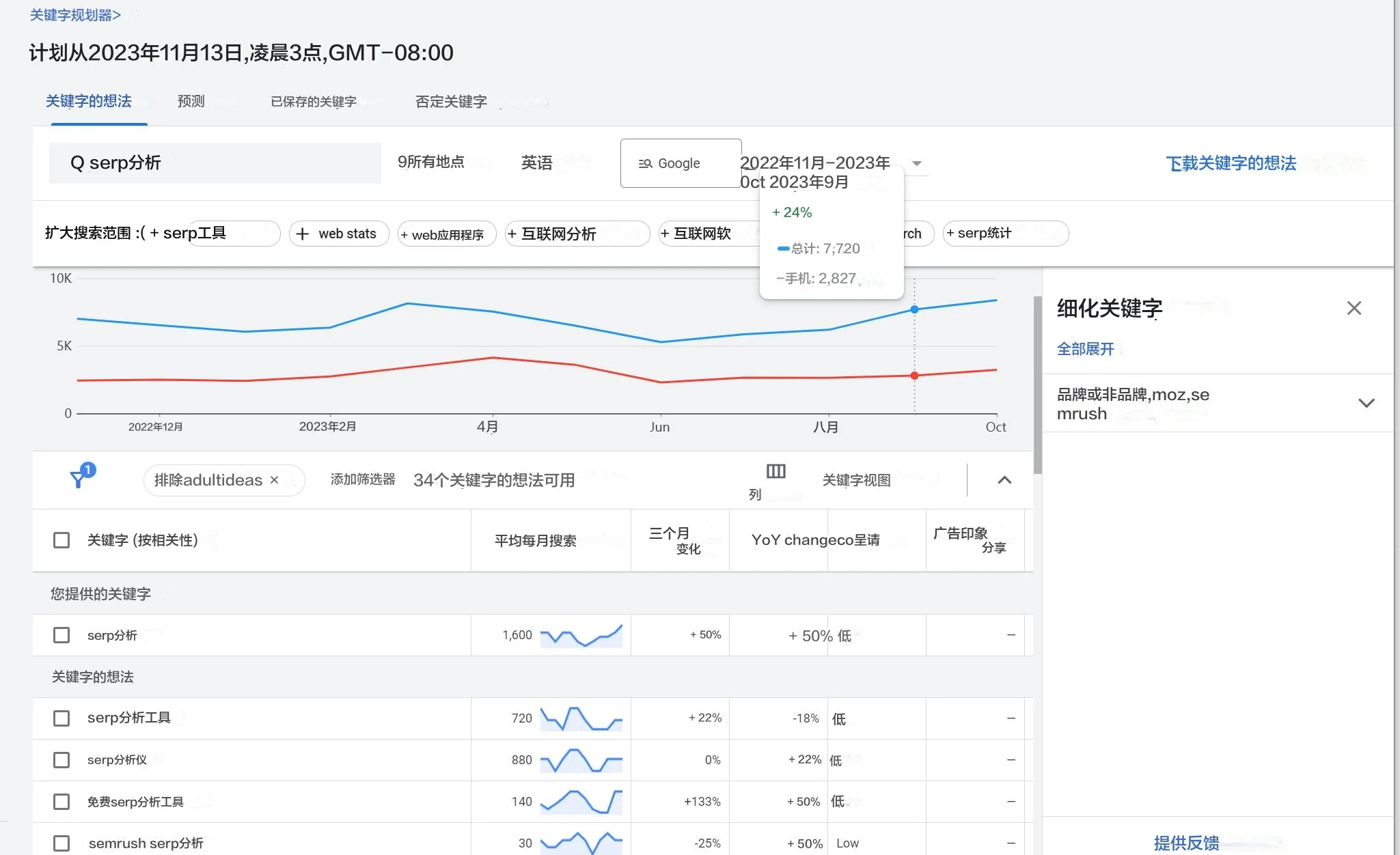Image resolution: width=1400 pixels, height=855 pixels.
Task: Open the date range dropdown arrow
Action: [x=917, y=163]
